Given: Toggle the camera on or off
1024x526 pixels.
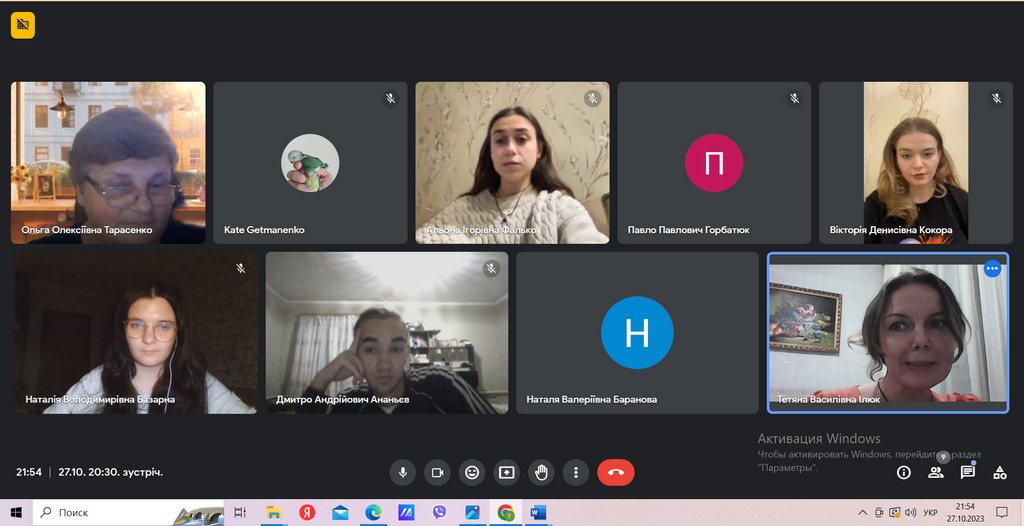Looking at the screenshot, I should pyautogui.click(x=437, y=472).
